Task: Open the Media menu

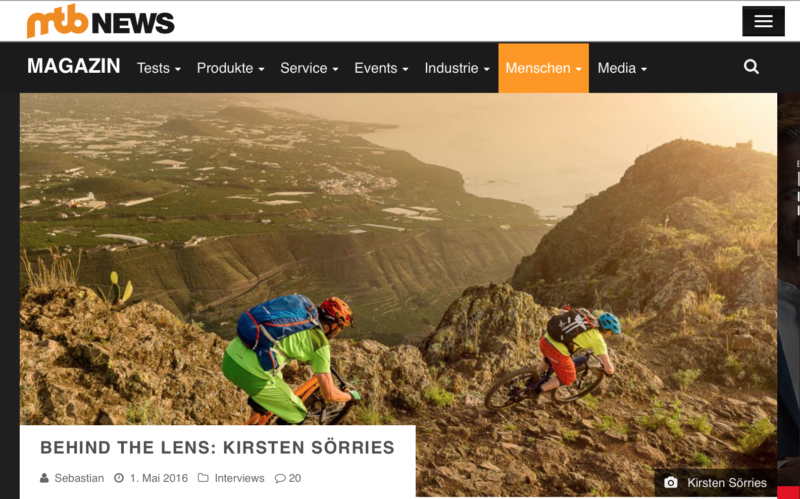Action: coord(622,68)
